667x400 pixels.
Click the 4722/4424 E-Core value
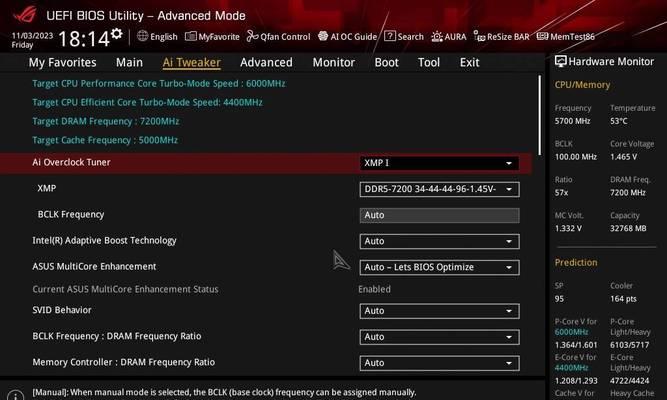coord(630,380)
